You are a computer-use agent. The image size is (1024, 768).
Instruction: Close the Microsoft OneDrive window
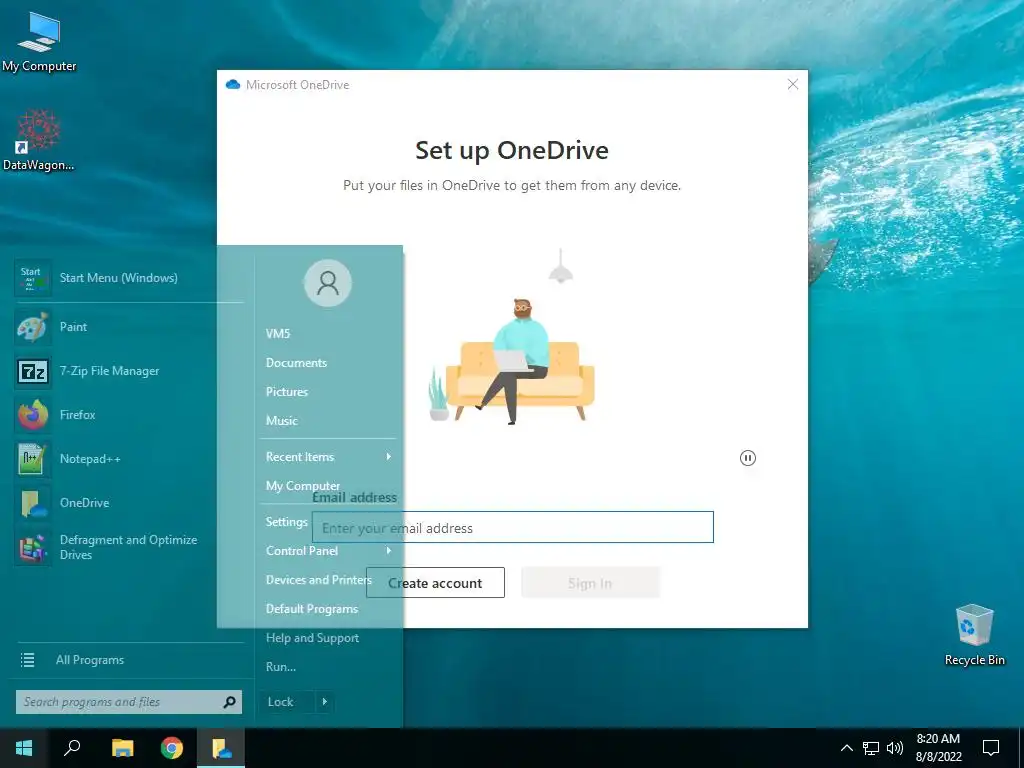coord(793,84)
